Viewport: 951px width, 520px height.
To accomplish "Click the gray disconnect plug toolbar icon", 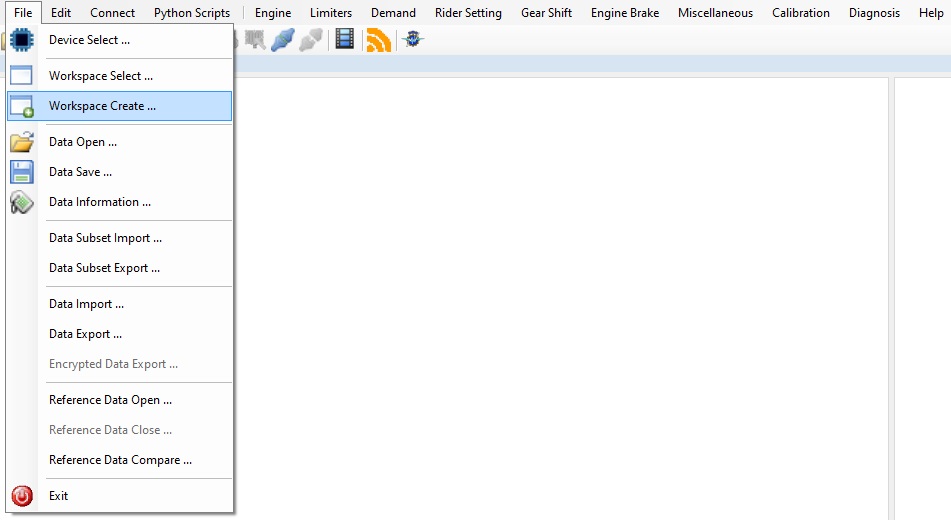I will pos(311,40).
